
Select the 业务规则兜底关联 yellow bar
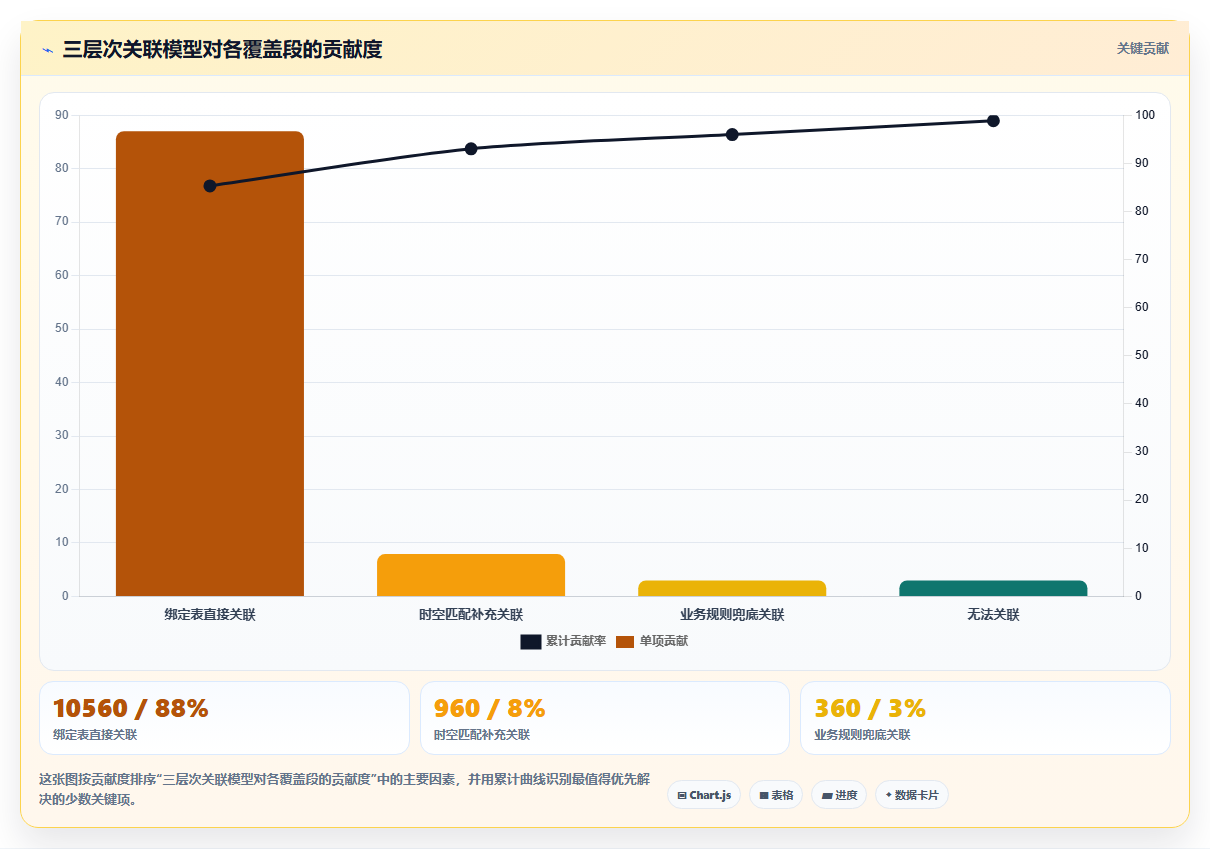click(732, 588)
